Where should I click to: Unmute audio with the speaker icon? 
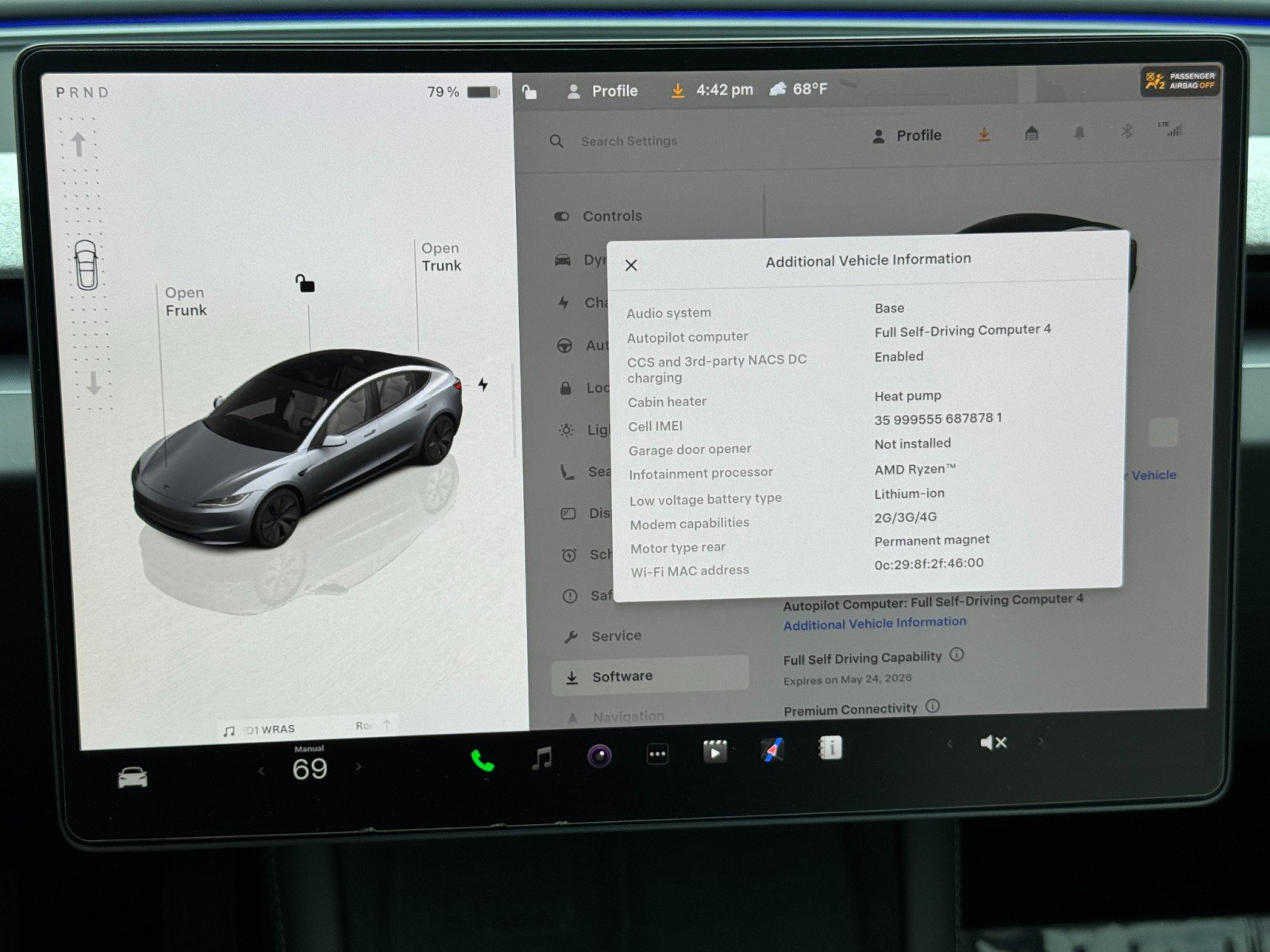[993, 743]
